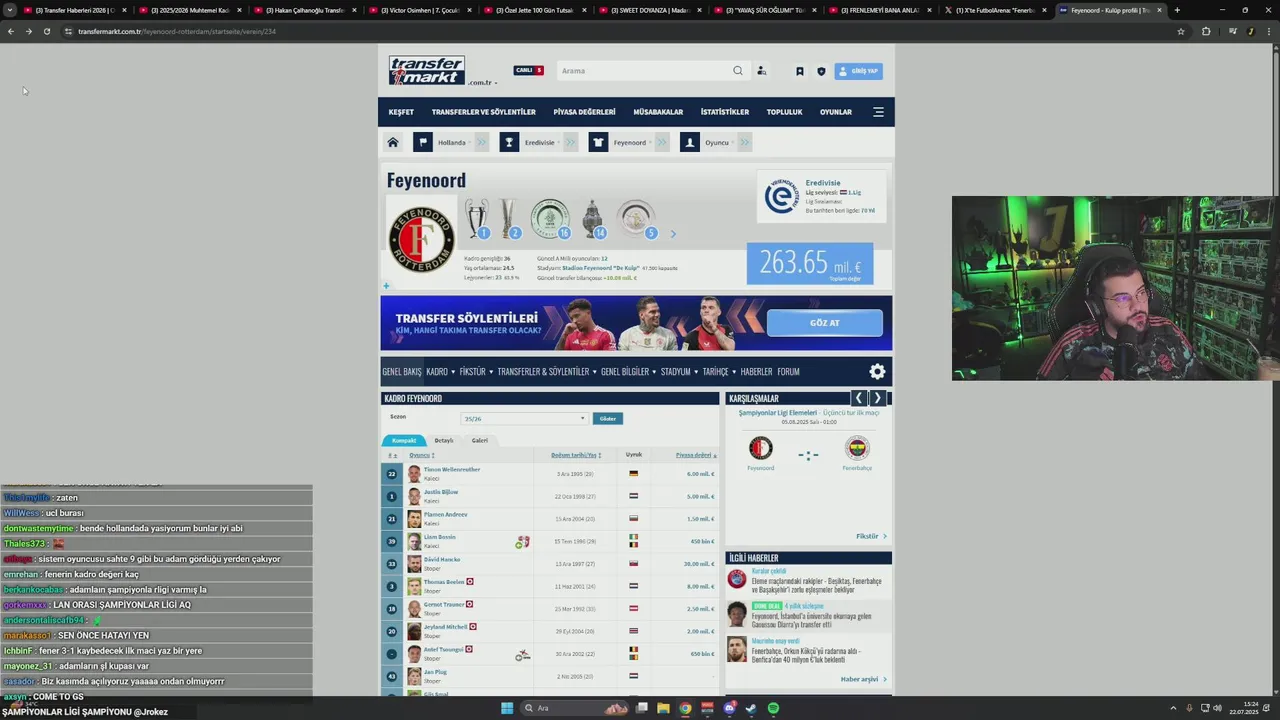Click the 263.65 mil. € total value box

810,264
